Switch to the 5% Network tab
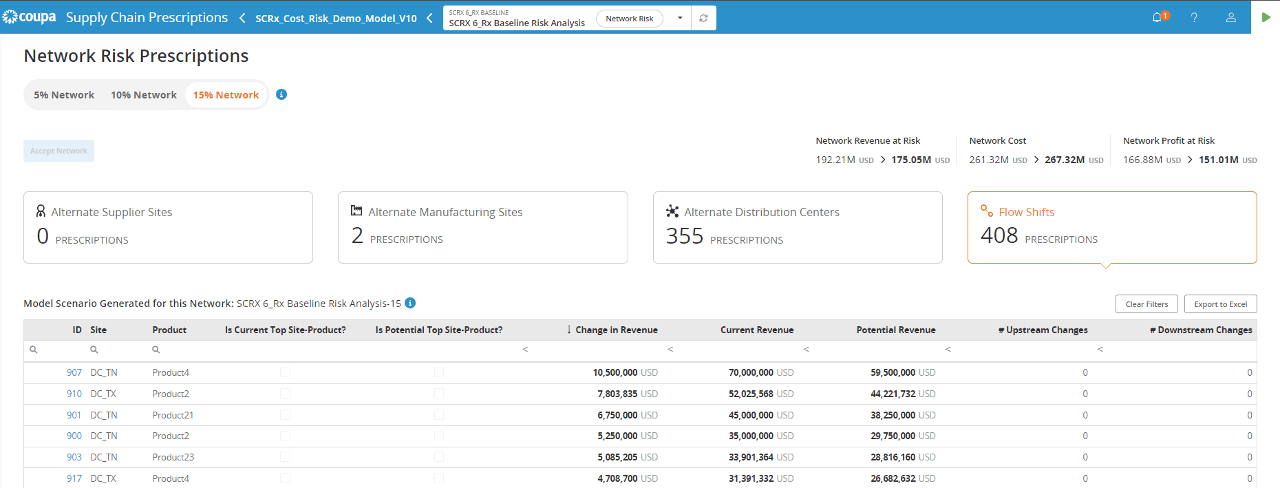1280x488 pixels. pyautogui.click(x=64, y=95)
